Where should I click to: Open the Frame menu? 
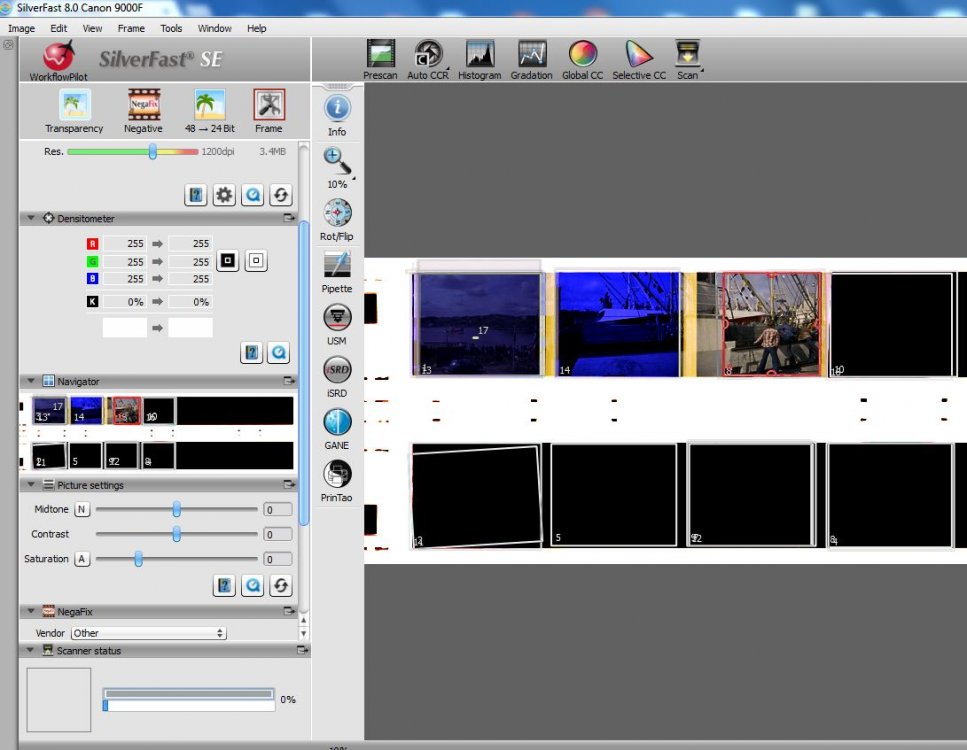[131, 29]
